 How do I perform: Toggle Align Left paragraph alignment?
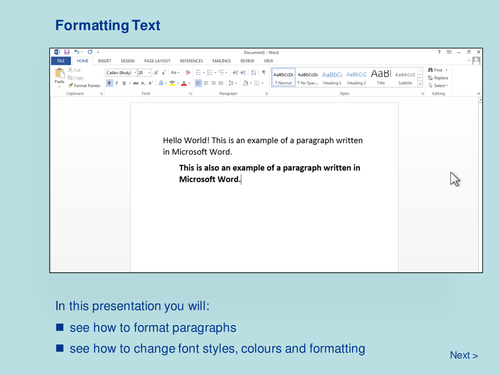[198, 83]
